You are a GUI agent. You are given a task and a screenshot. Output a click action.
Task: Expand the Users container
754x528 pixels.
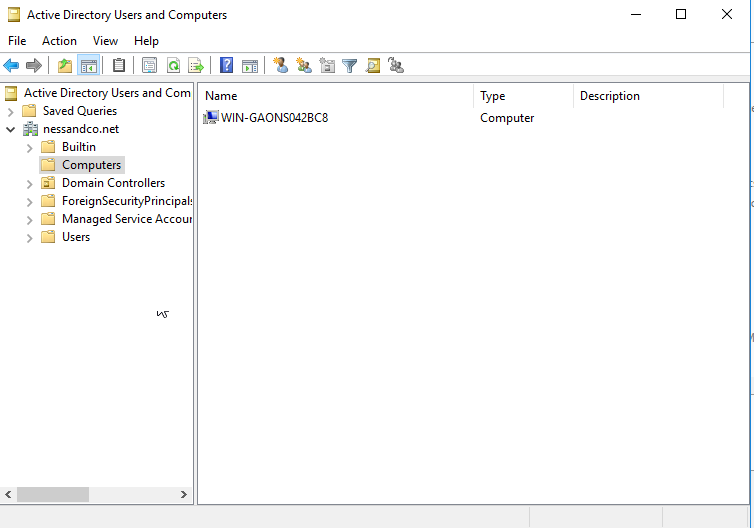(x=29, y=238)
